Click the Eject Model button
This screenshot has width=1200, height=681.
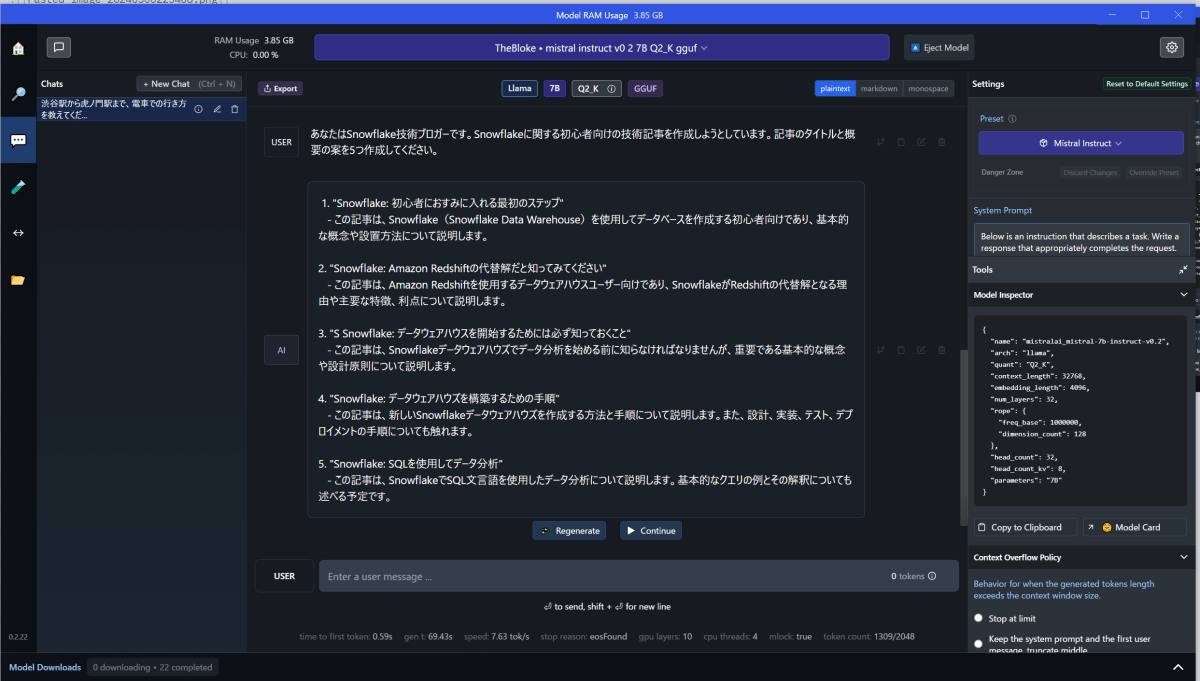click(x=939, y=48)
